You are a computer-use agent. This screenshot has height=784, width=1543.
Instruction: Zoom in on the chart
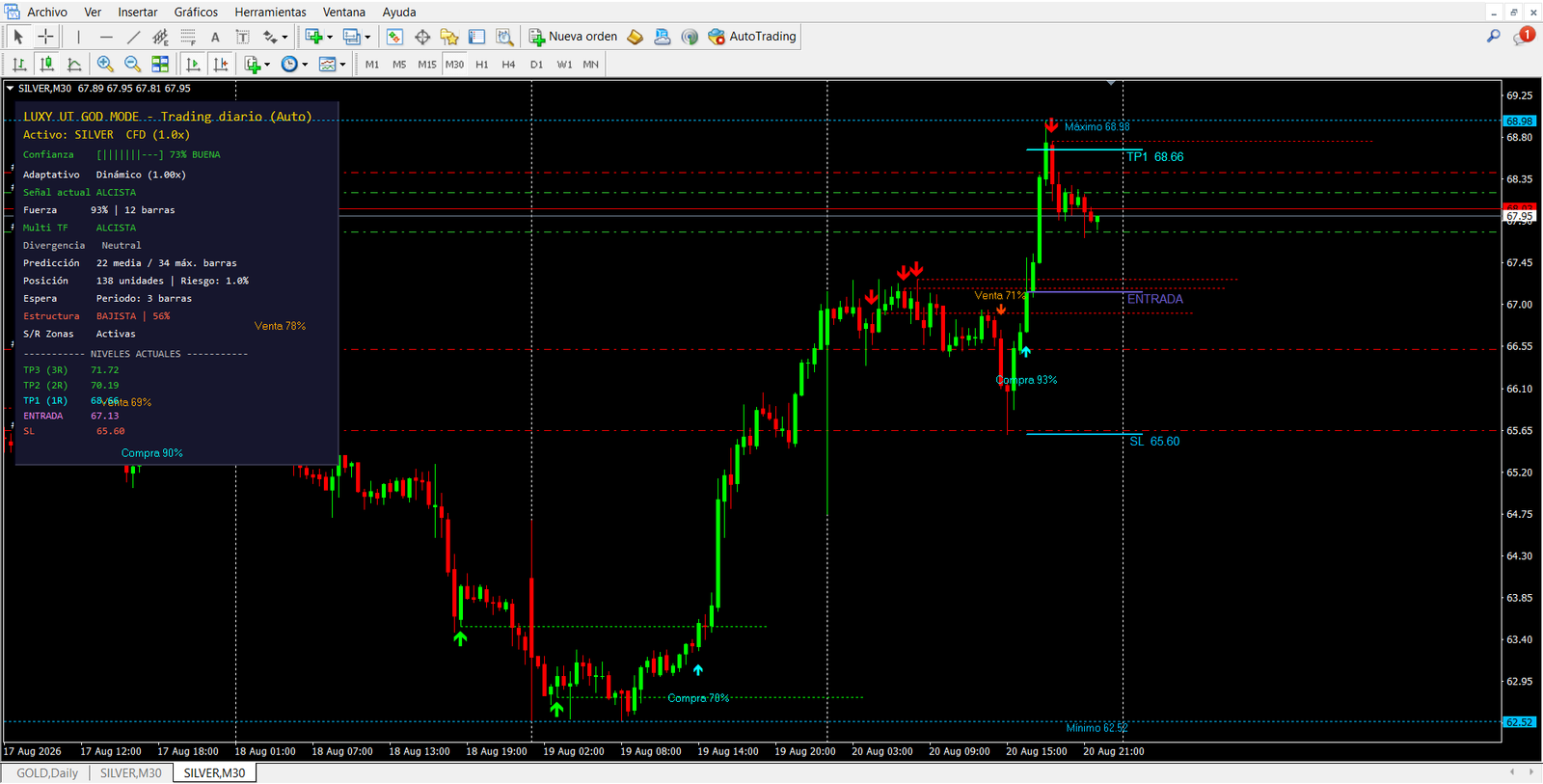[105, 64]
